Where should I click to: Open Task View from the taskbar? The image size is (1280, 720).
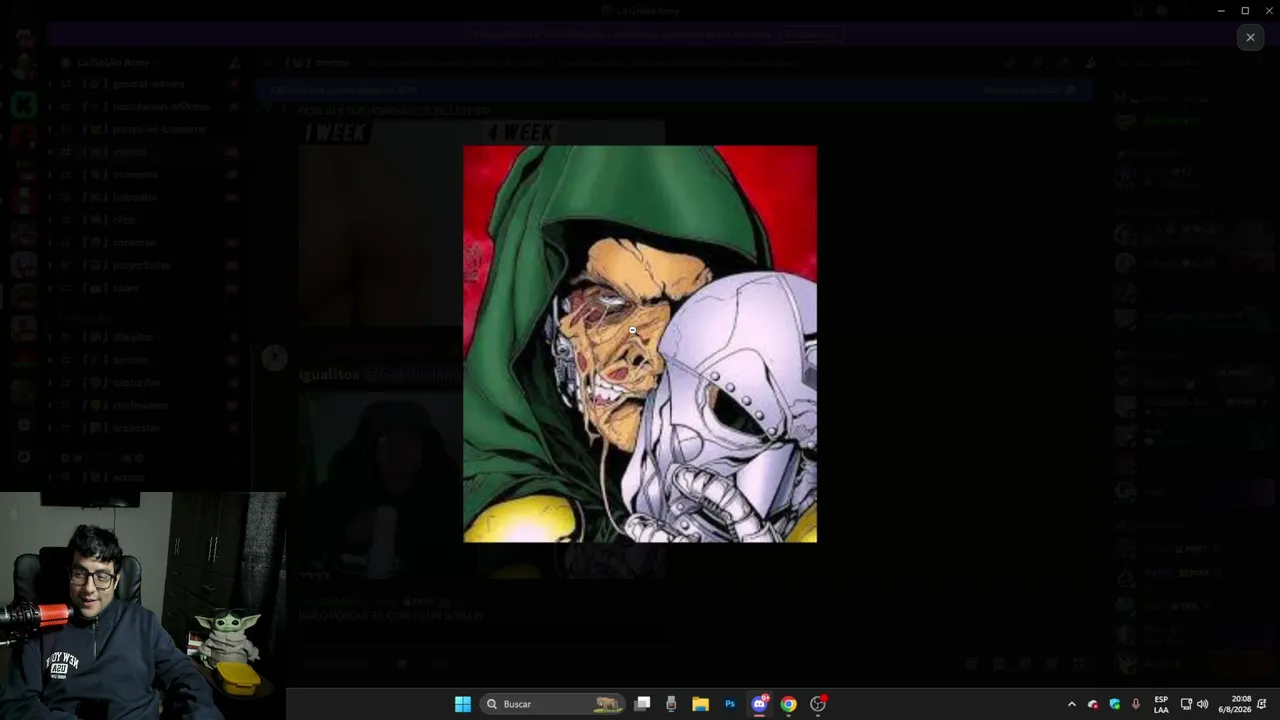tap(643, 704)
